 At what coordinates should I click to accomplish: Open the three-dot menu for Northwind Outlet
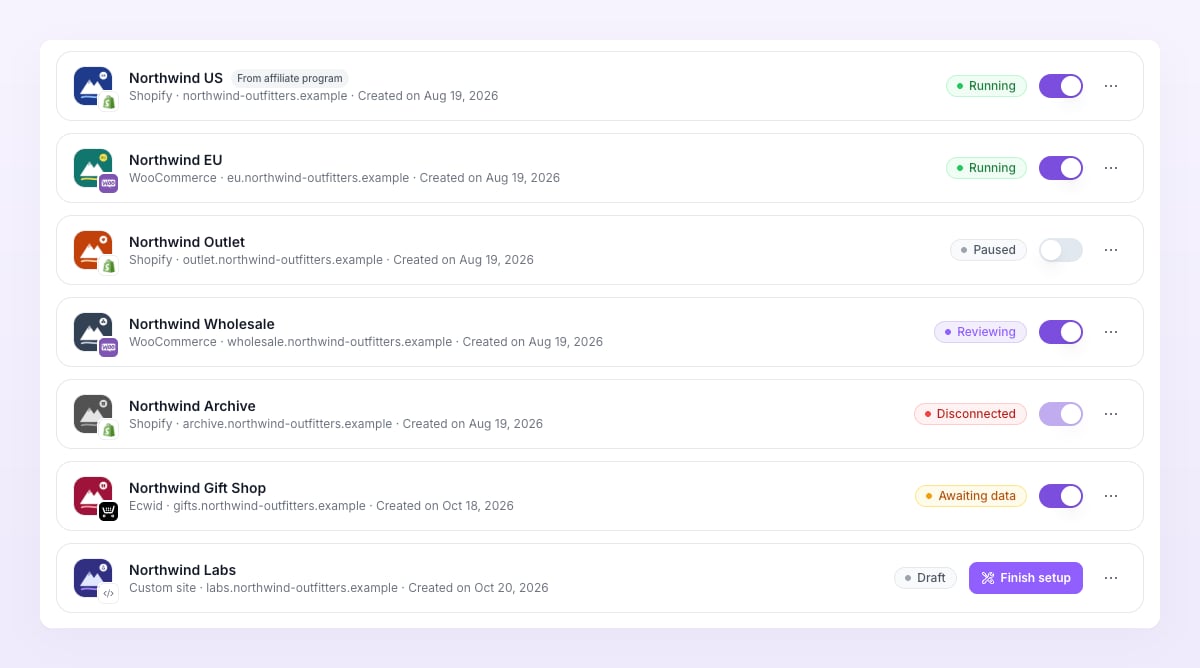pyautogui.click(x=1111, y=250)
